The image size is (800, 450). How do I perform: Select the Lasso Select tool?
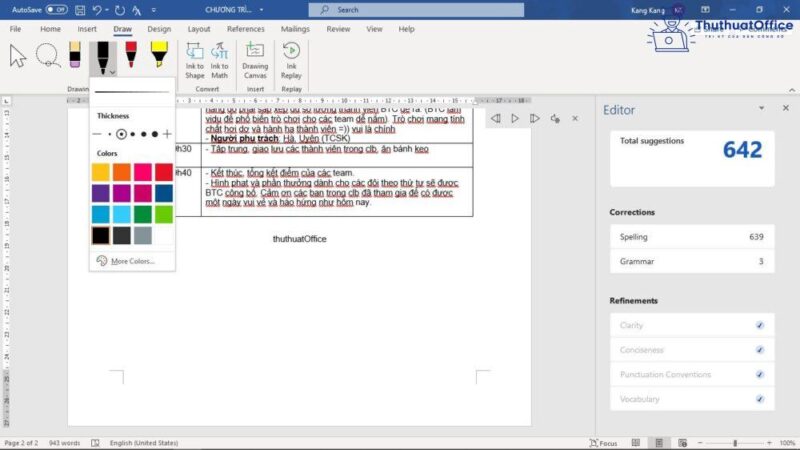(x=47, y=56)
